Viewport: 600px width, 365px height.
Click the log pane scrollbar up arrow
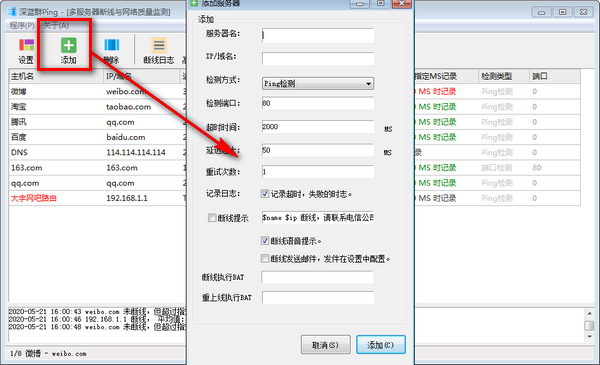(x=589, y=314)
